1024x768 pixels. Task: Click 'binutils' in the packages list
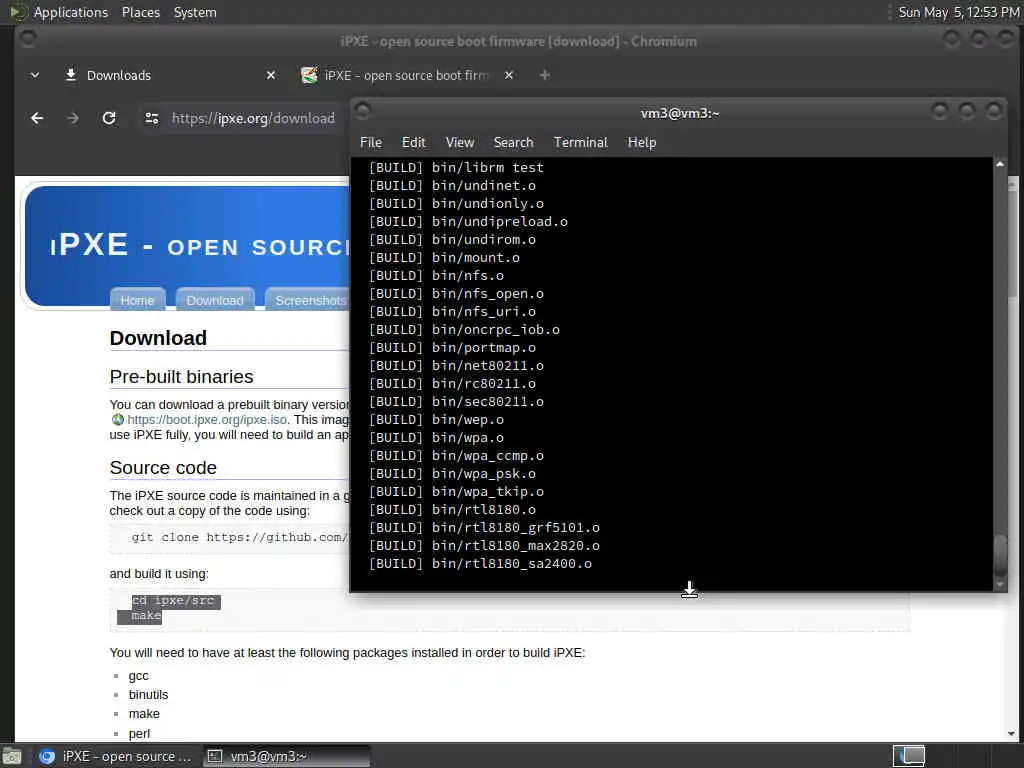pos(148,695)
